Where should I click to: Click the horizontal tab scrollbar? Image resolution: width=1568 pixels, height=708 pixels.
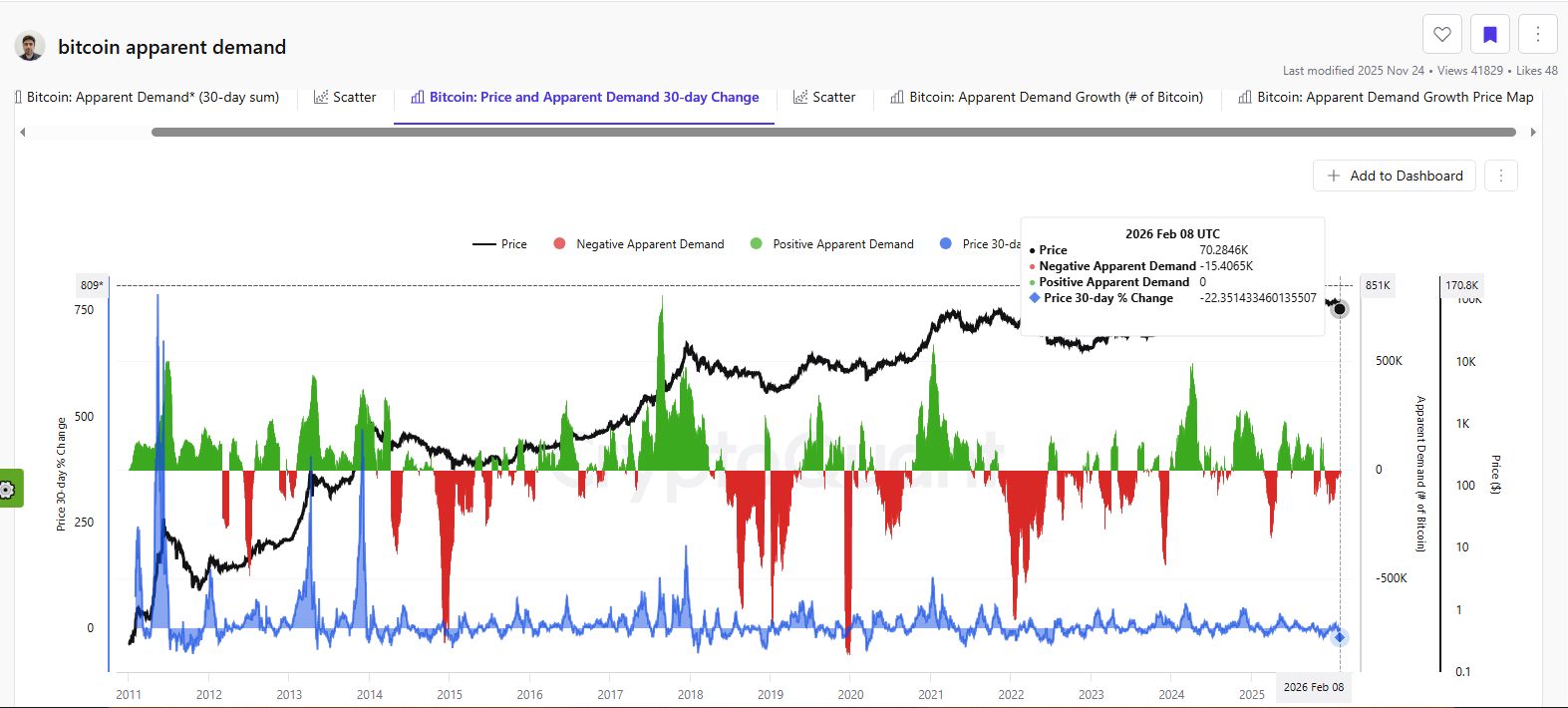coord(832,132)
